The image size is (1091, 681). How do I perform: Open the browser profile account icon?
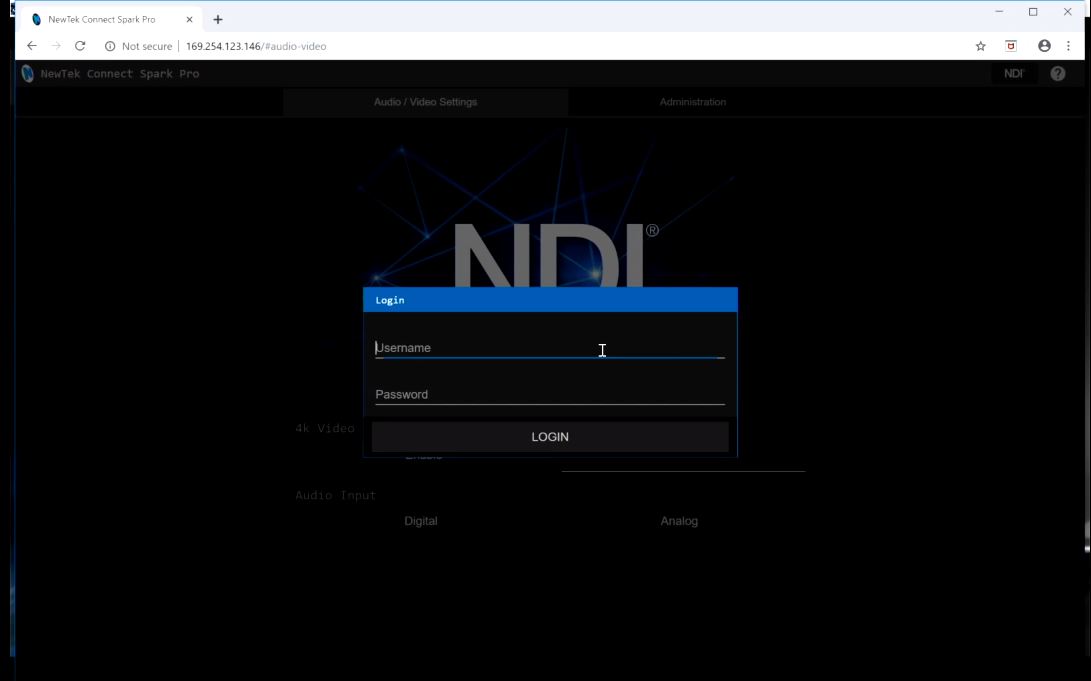coord(1044,46)
